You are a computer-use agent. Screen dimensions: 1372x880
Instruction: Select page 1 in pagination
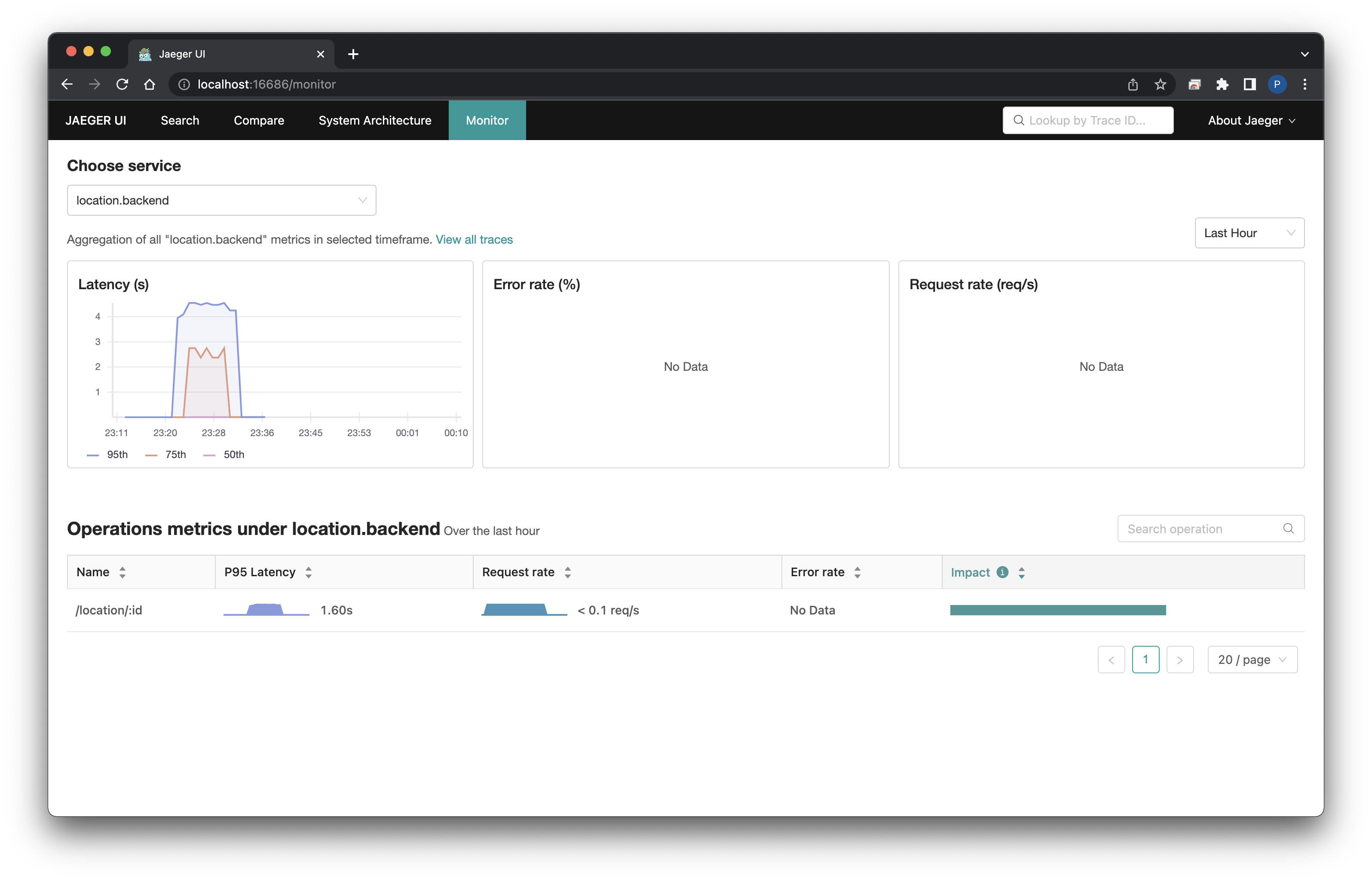pos(1145,660)
